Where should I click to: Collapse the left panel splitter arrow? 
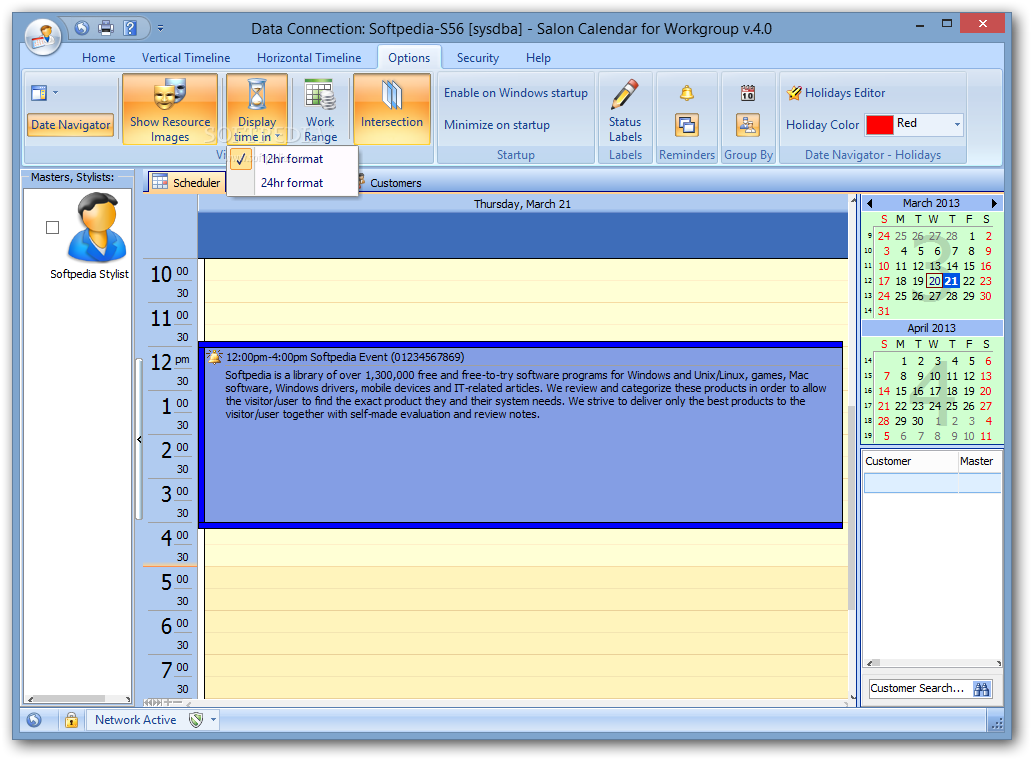[x=139, y=439]
